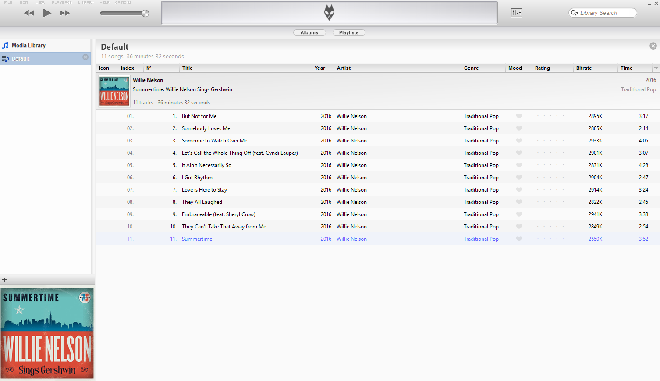This screenshot has height=381, width=660.
Task: Switch to the Albums view
Action: (309, 32)
